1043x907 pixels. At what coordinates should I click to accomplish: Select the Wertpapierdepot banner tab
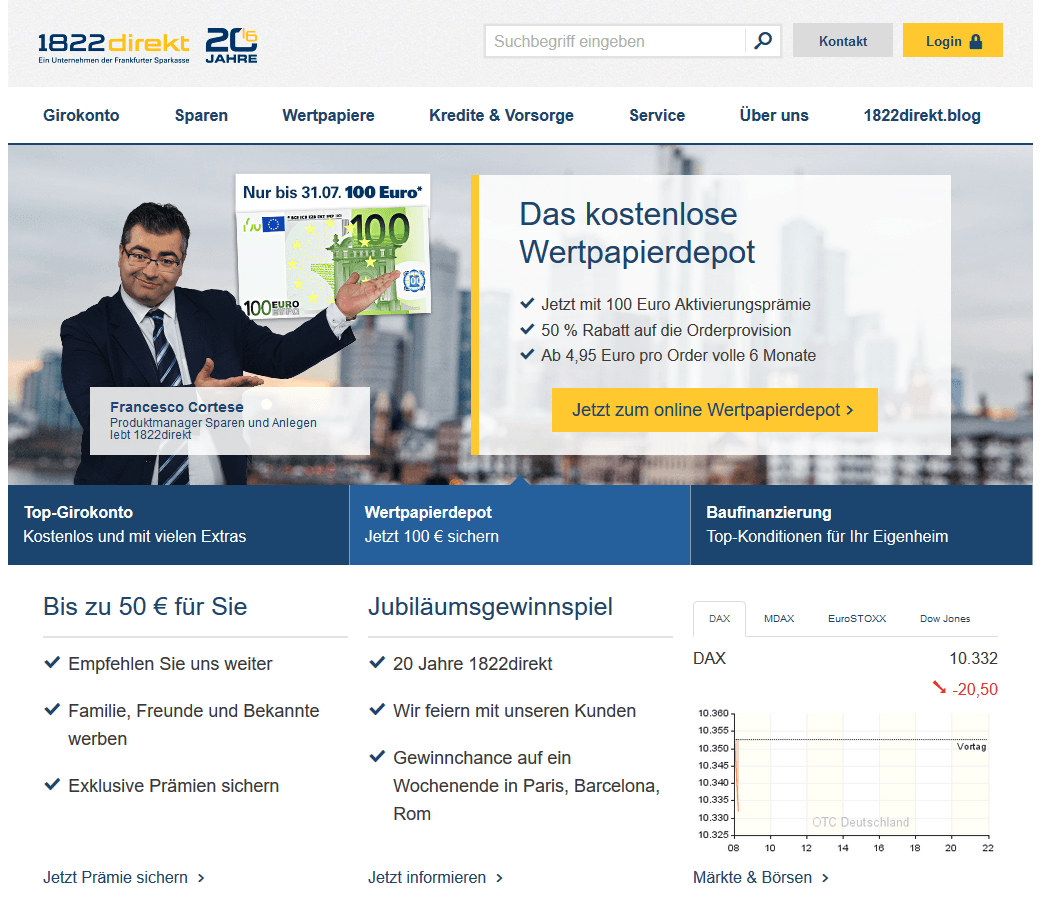520,525
